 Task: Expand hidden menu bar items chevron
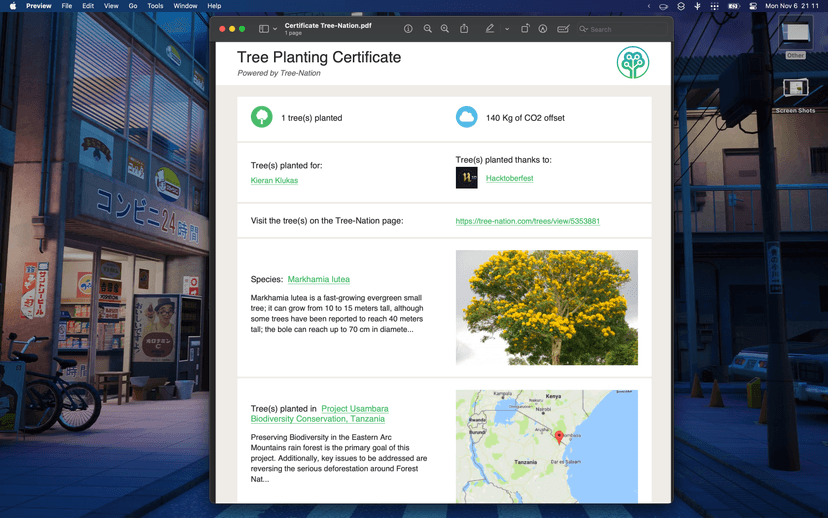click(648, 6)
